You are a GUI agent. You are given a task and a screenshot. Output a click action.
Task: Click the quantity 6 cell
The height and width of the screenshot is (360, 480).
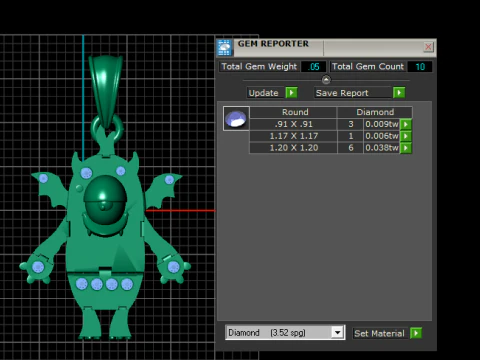(351, 148)
